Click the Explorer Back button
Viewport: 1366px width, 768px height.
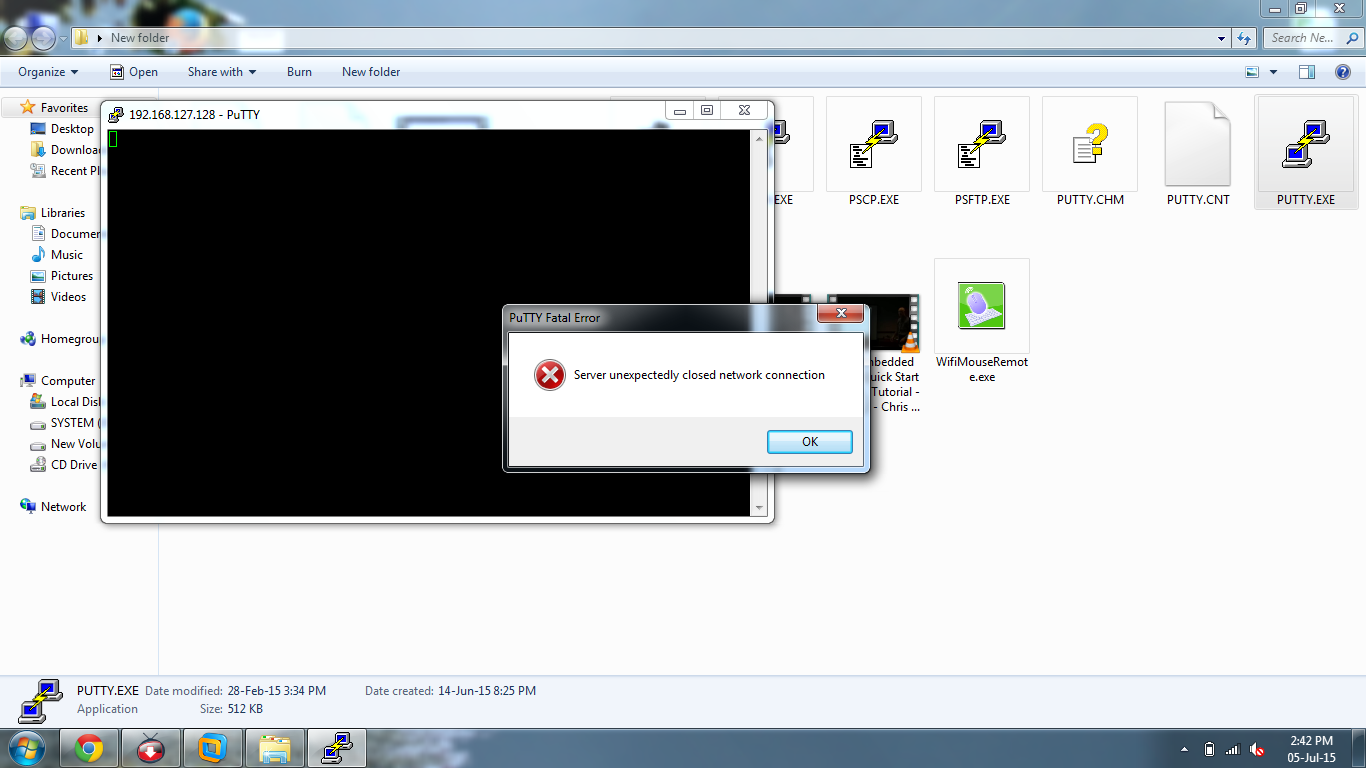[16, 38]
